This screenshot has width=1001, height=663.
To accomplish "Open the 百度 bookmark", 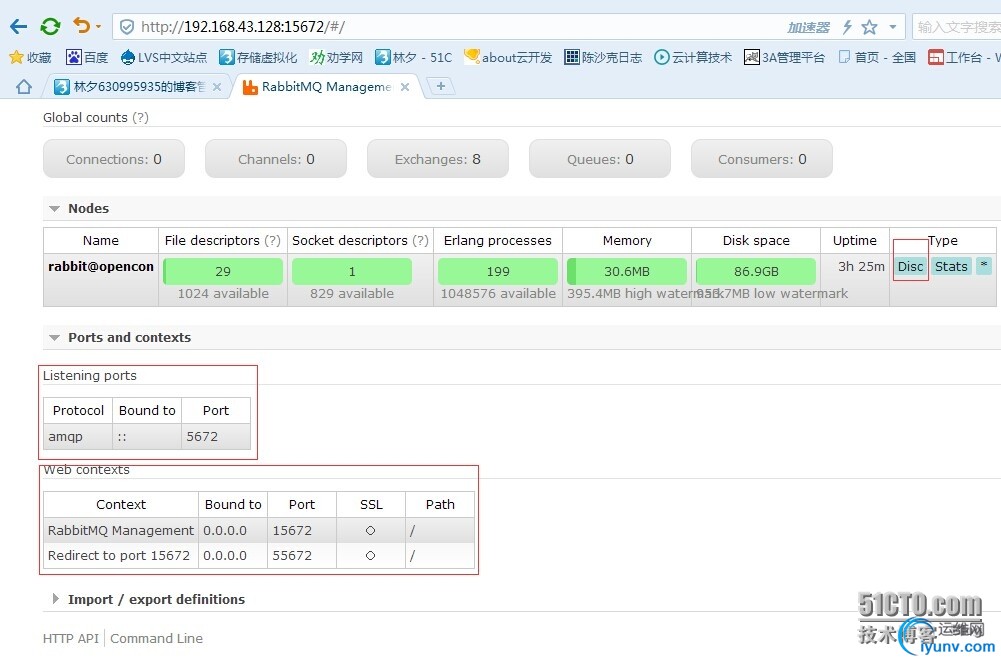I will coord(87,57).
